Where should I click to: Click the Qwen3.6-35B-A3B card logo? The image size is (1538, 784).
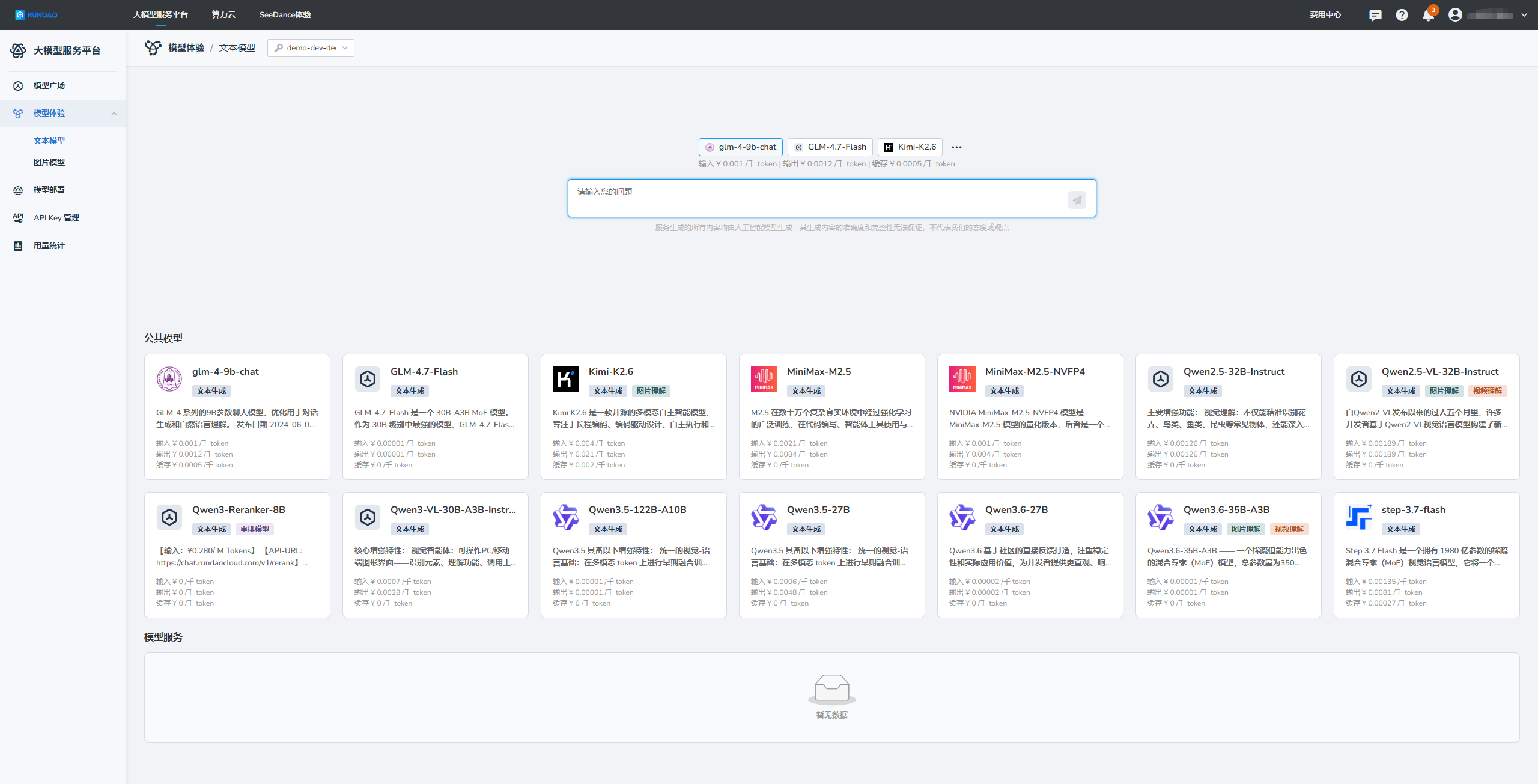point(1161,517)
